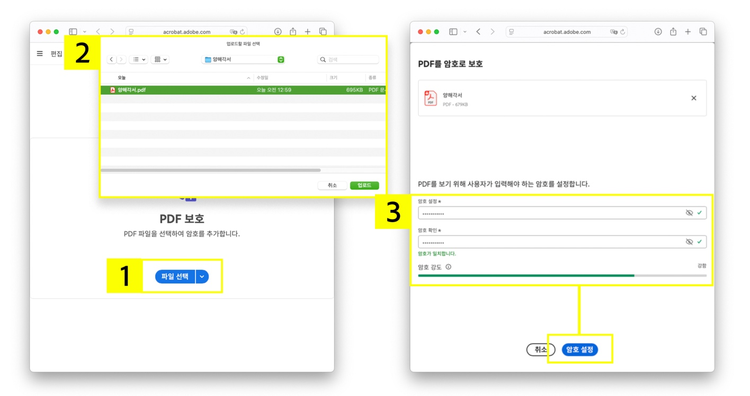
Task: Click the info icon beside 암호 강도
Action: [448, 267]
